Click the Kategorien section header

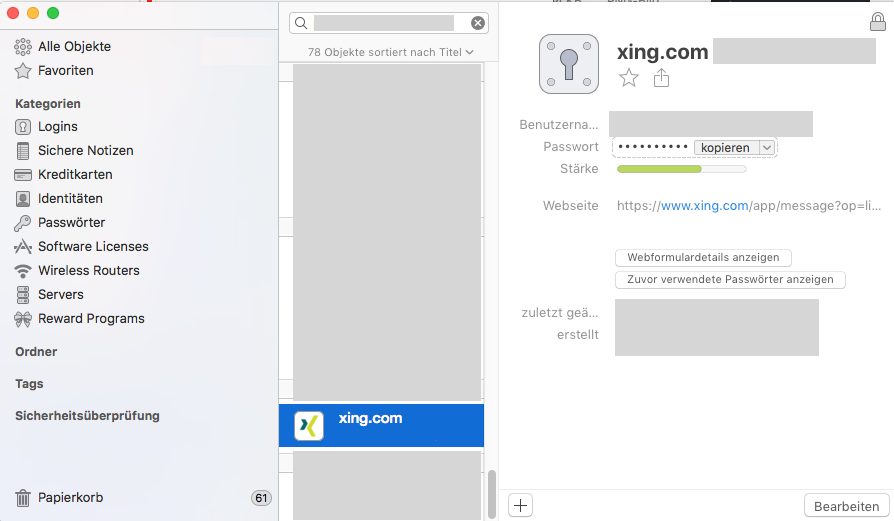coord(48,104)
